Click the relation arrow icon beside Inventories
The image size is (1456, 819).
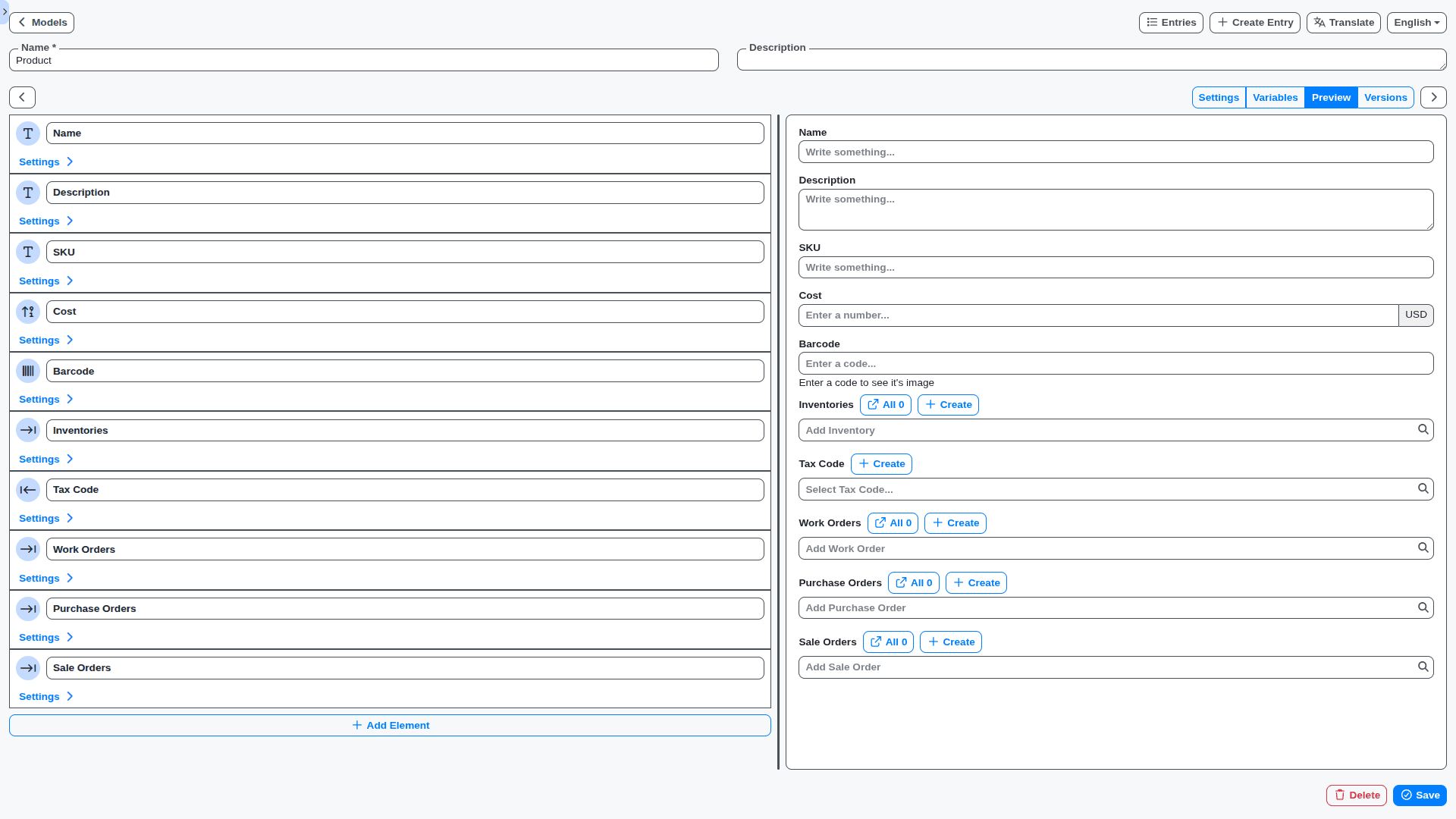[28, 430]
